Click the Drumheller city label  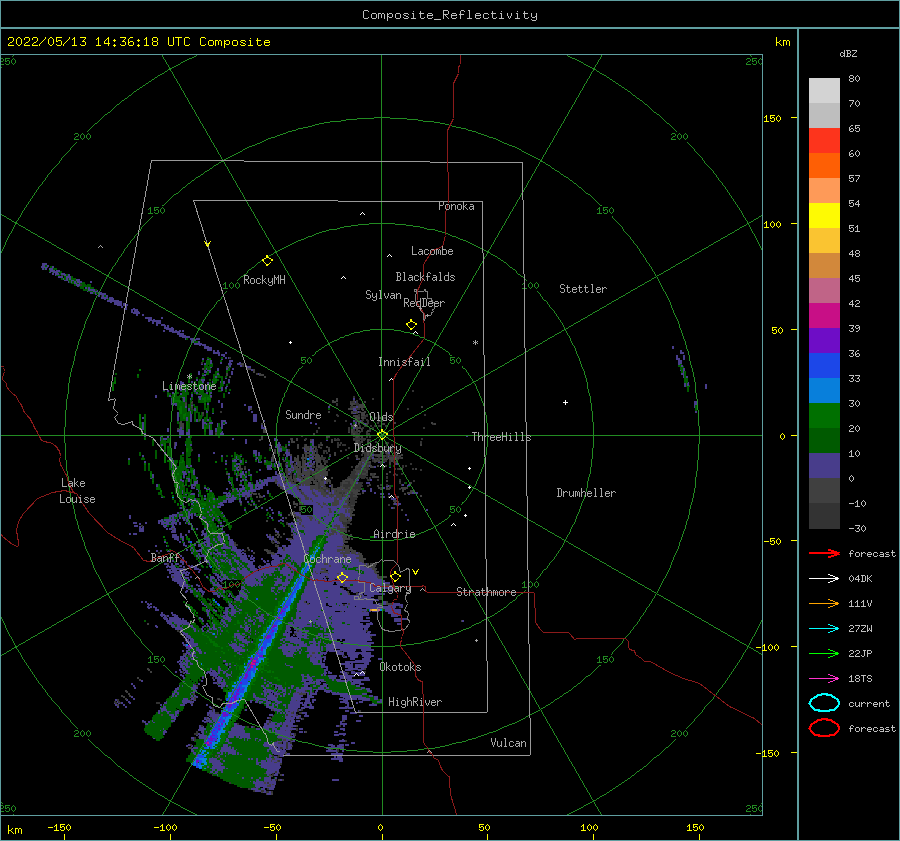(586, 493)
